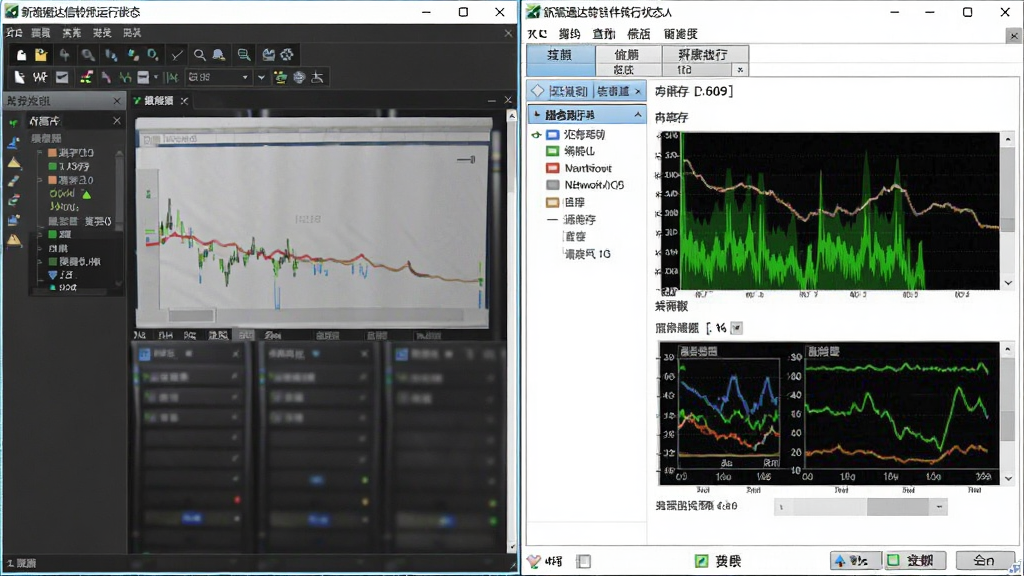
Task: Open the wide combo box in the dark toolbar
Action: click(219, 78)
